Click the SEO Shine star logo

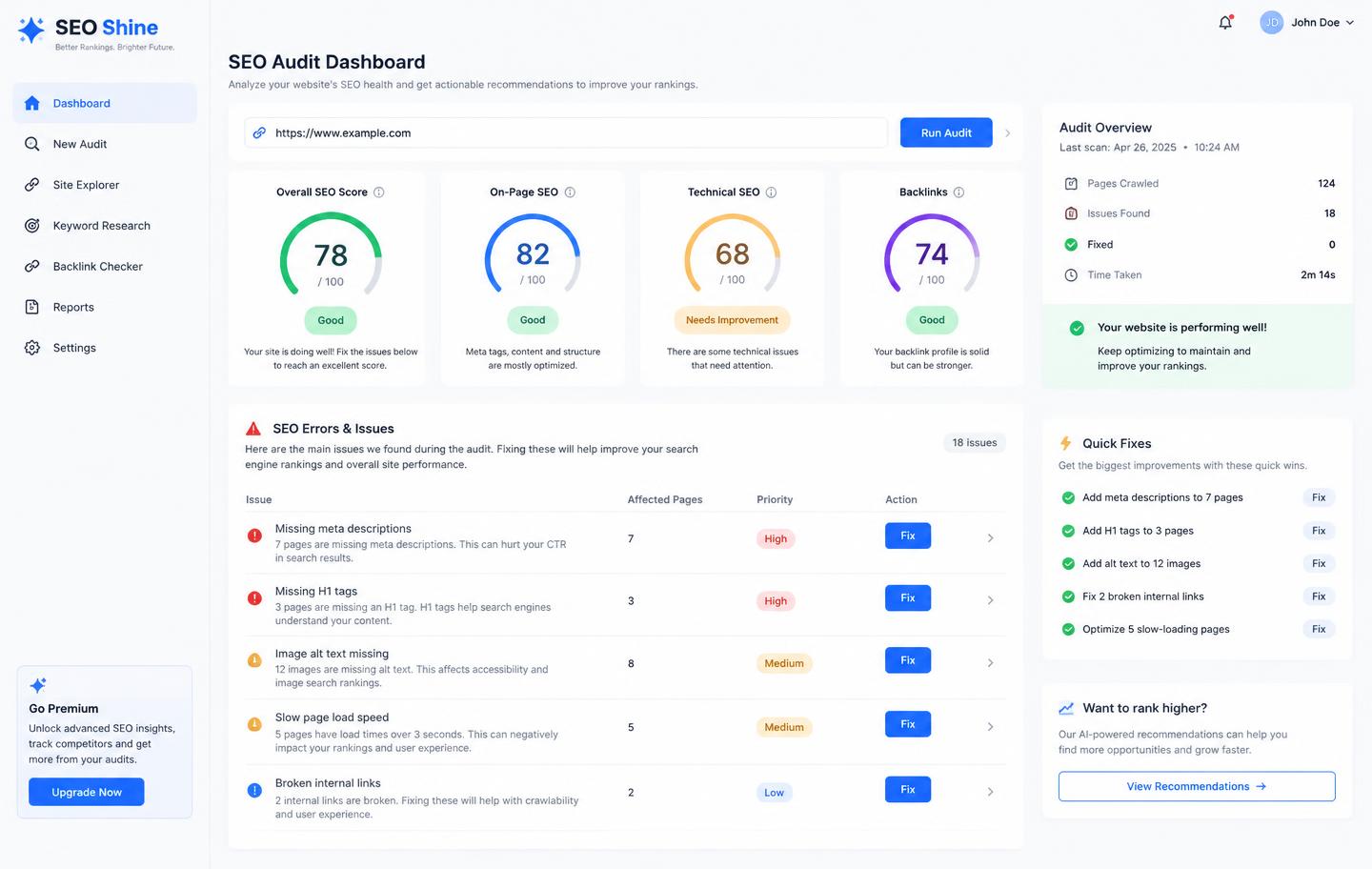tap(31, 30)
